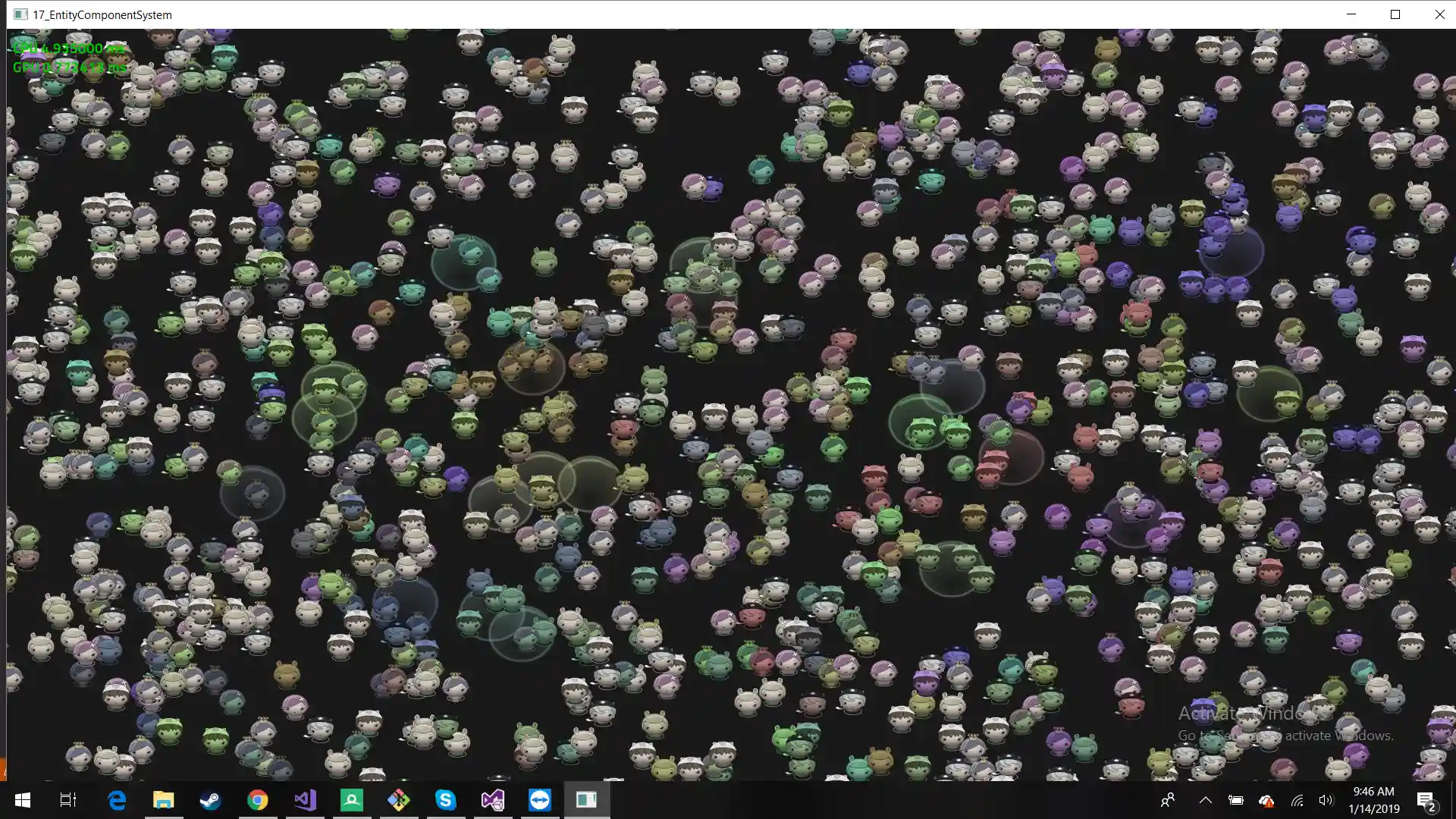Open File Explorer from the taskbar
Image resolution: width=1456 pixels, height=819 pixels.
(x=164, y=799)
